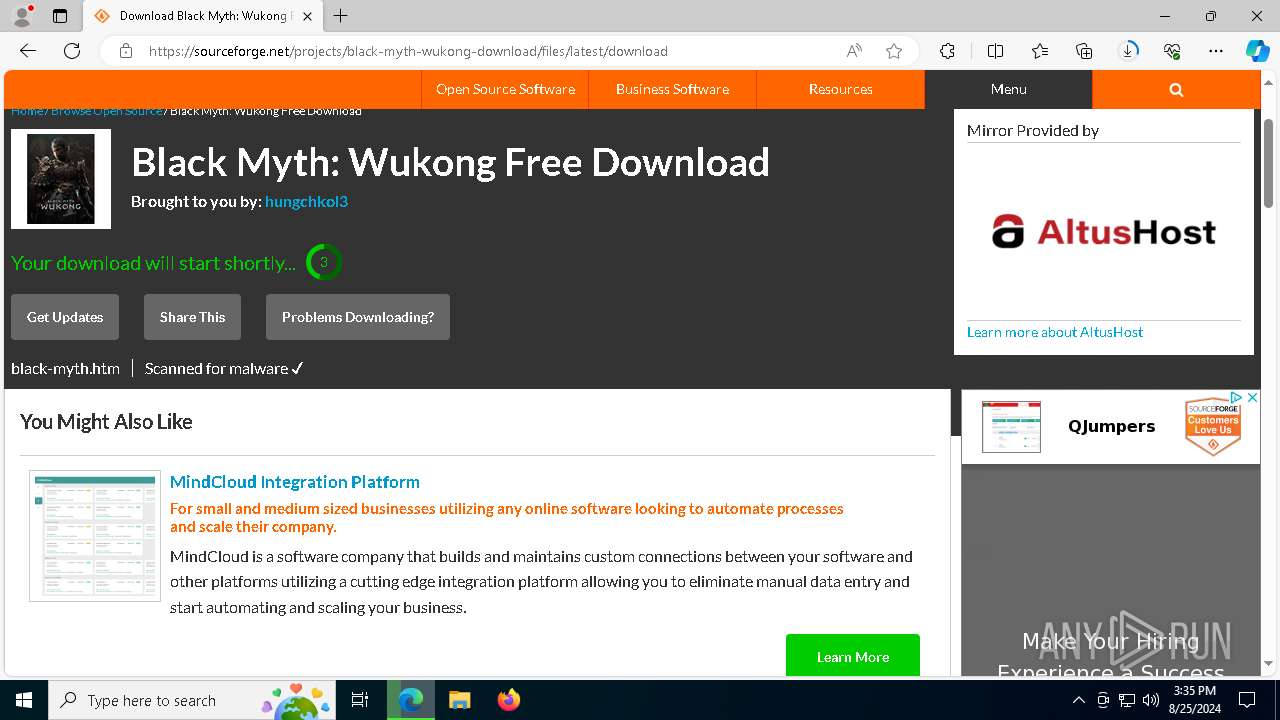Click the Get Updates button
Viewport: 1280px width, 720px height.
click(x=65, y=317)
